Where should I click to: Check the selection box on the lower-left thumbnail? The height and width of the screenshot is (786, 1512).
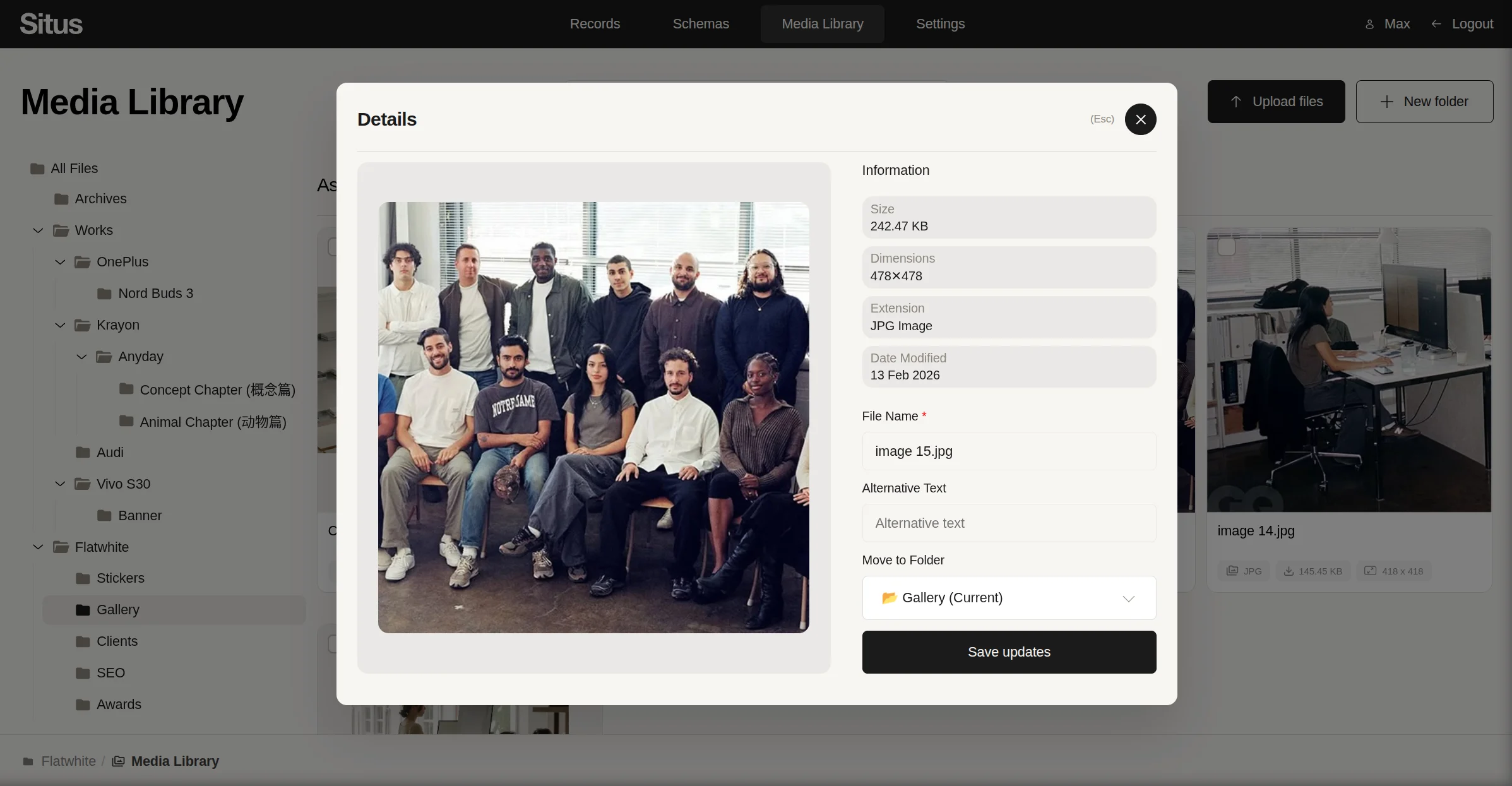coord(333,643)
